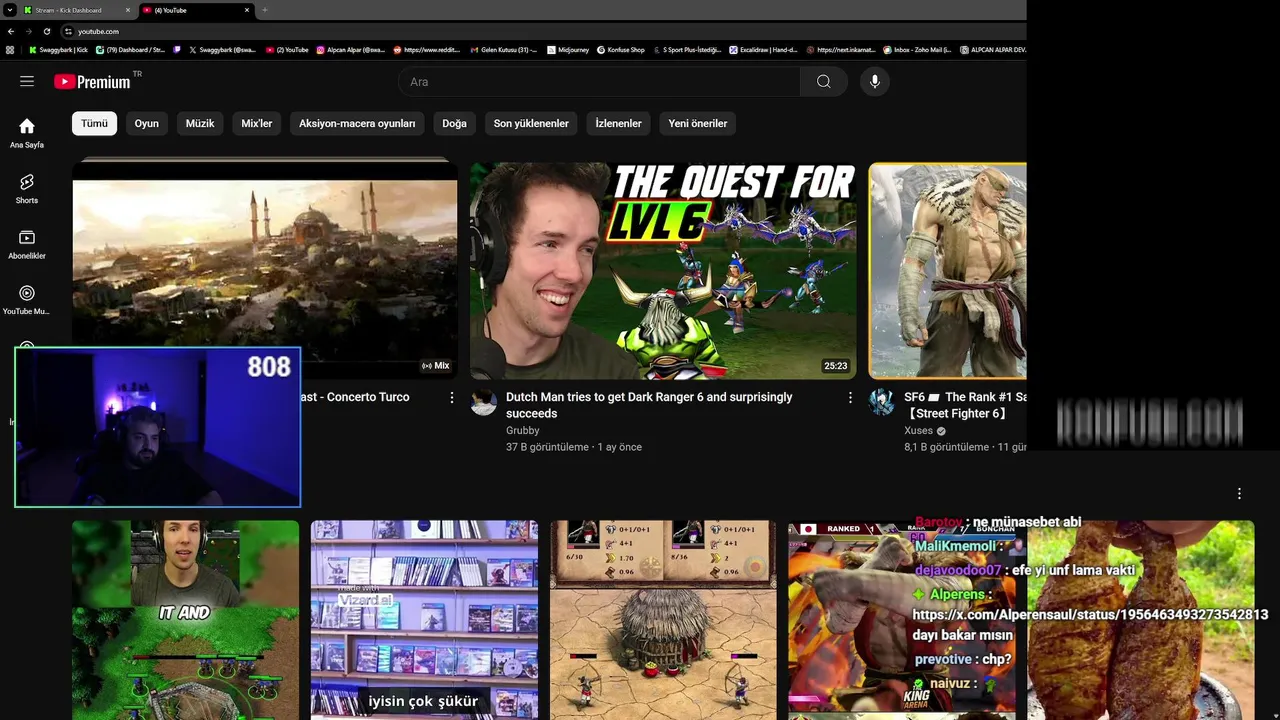
Task: Open the YouTube hamburger guide menu
Action: tap(27, 81)
